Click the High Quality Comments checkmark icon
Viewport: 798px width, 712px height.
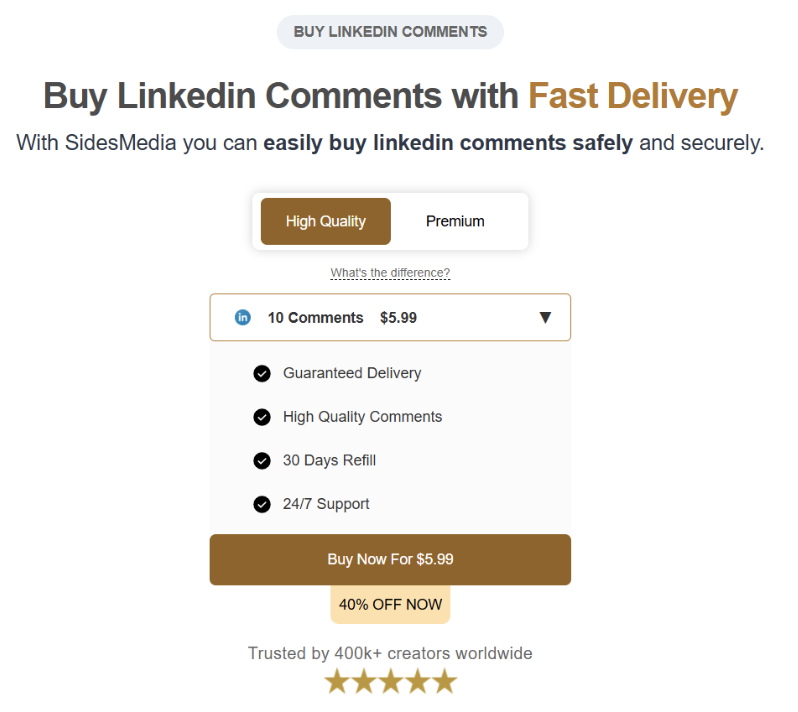pyautogui.click(x=262, y=417)
